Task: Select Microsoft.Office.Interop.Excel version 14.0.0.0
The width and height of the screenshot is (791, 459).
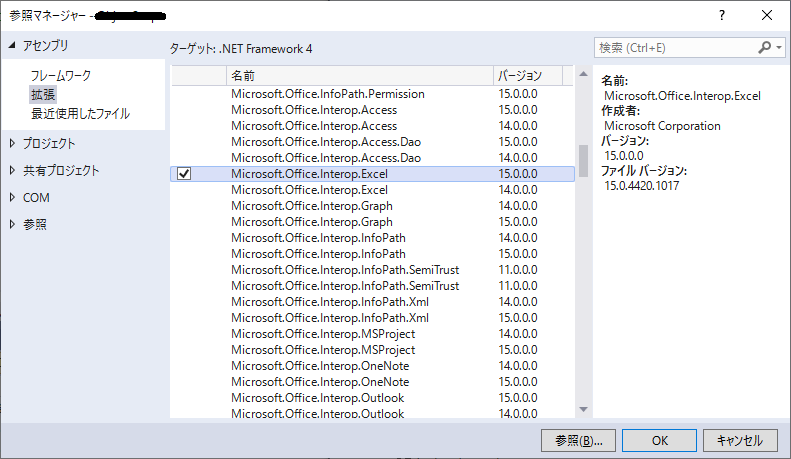Action: 372,190
